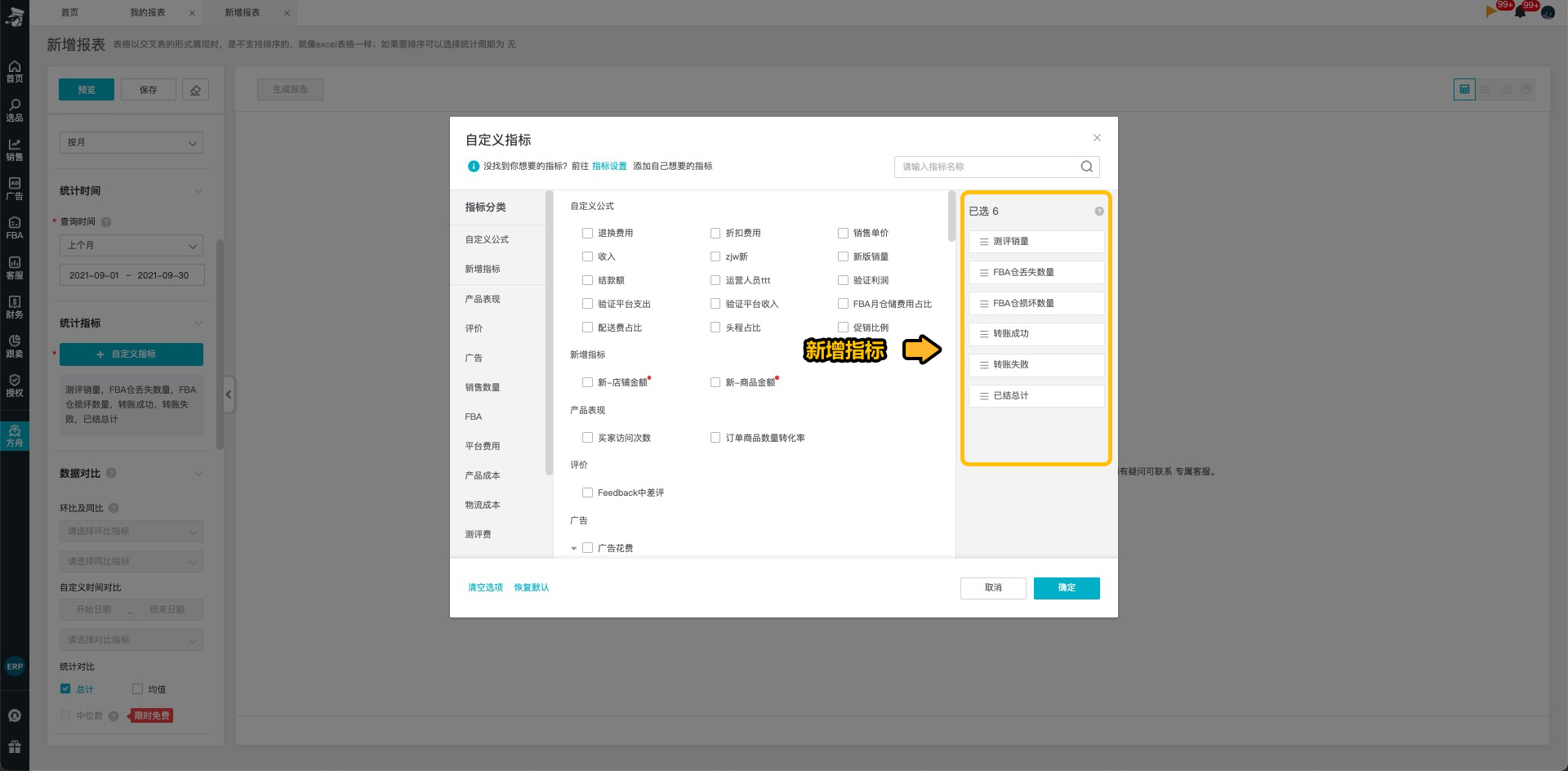Open FBA in the left sidebar
The width and height of the screenshot is (1568, 771).
[15, 228]
